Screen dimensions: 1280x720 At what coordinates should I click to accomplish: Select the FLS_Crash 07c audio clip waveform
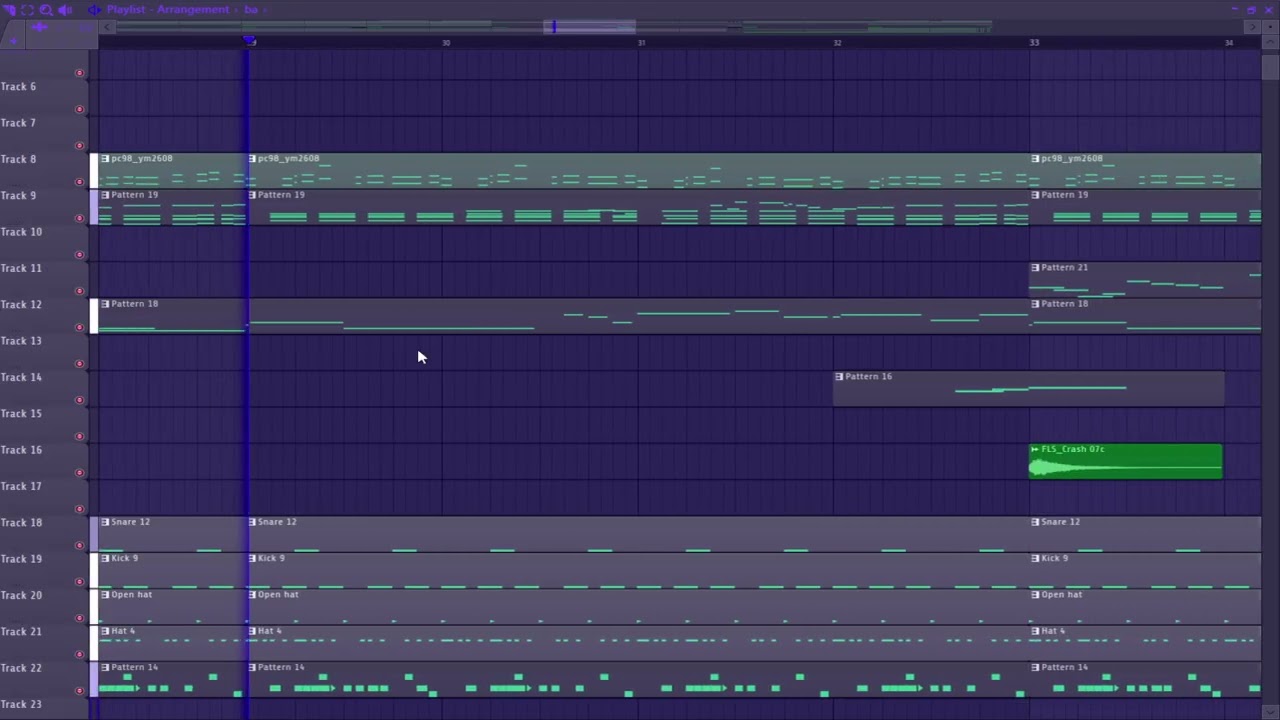click(x=1125, y=466)
